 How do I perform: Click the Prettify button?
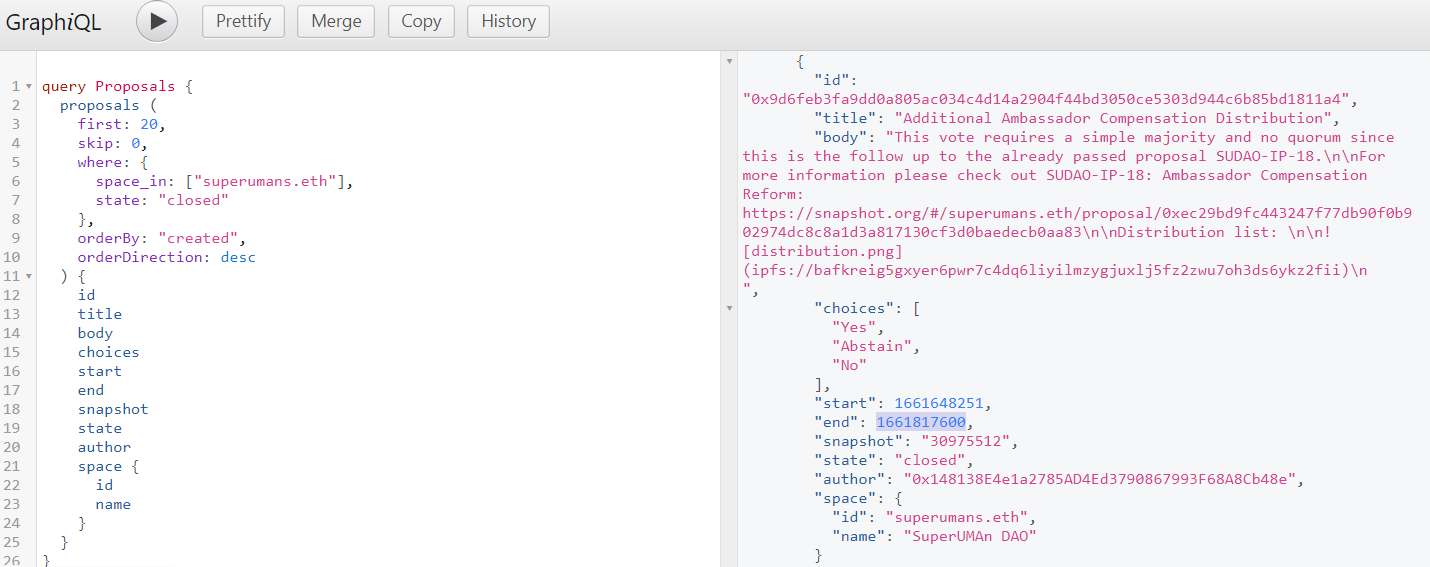243,21
